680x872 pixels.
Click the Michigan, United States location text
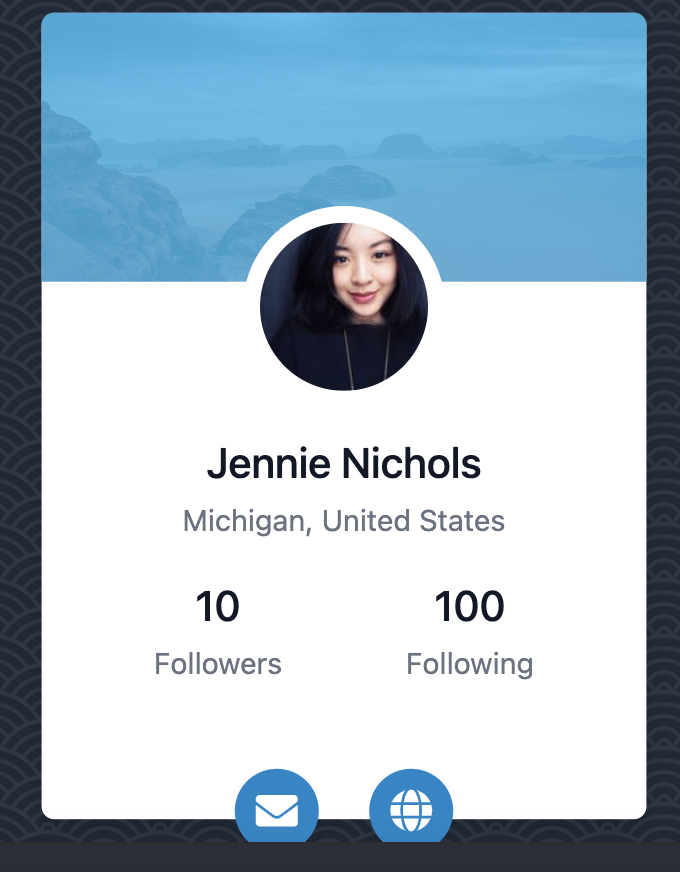[344, 521]
